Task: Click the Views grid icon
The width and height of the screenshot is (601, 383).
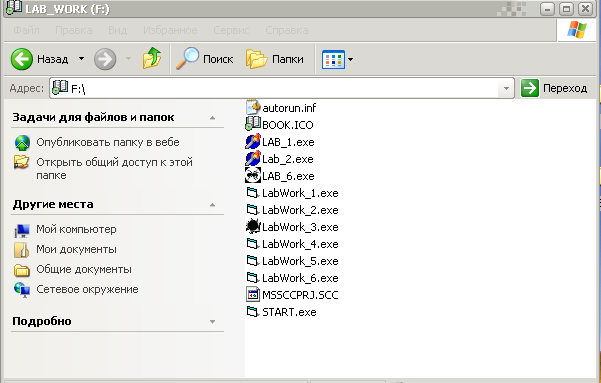Action: 333,59
